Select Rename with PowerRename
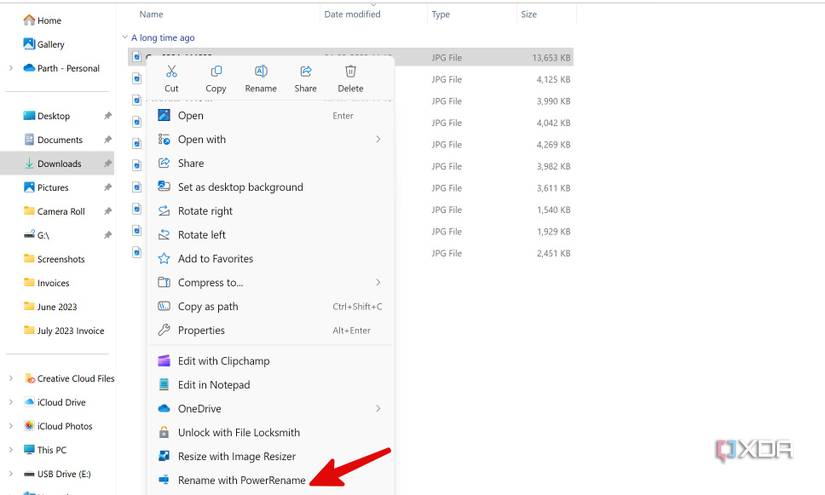The width and height of the screenshot is (825, 495). pyautogui.click(x=241, y=480)
